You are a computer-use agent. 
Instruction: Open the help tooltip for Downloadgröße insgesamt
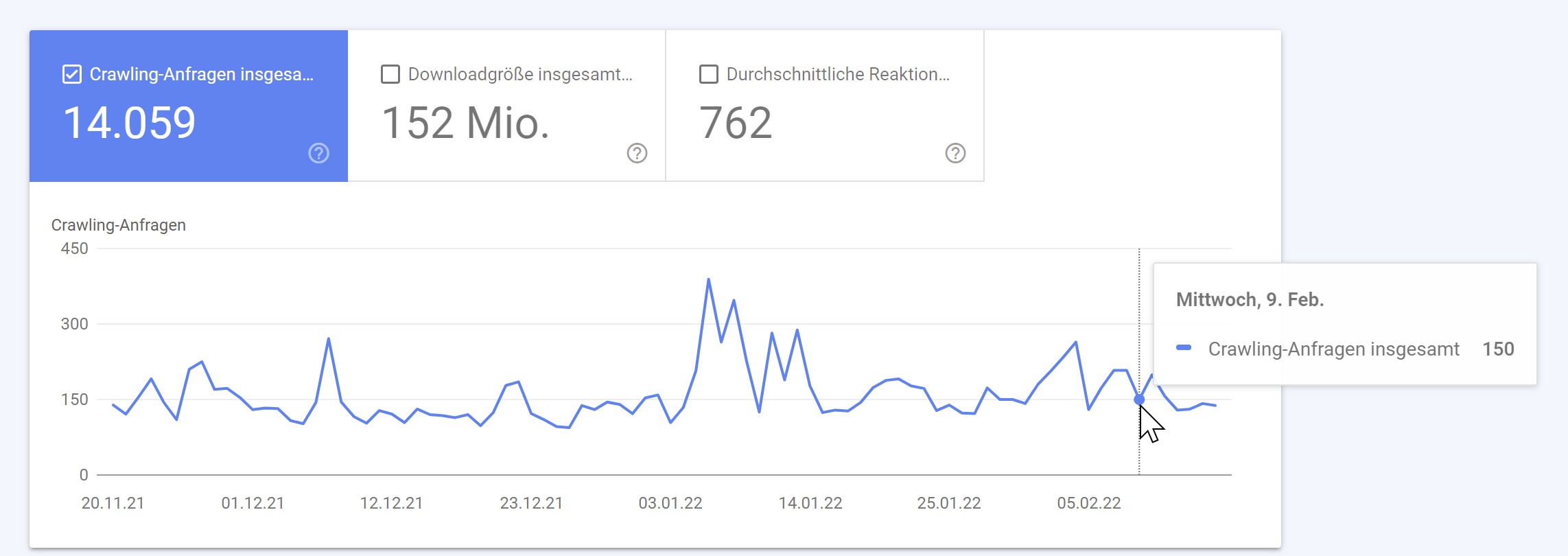(x=636, y=154)
